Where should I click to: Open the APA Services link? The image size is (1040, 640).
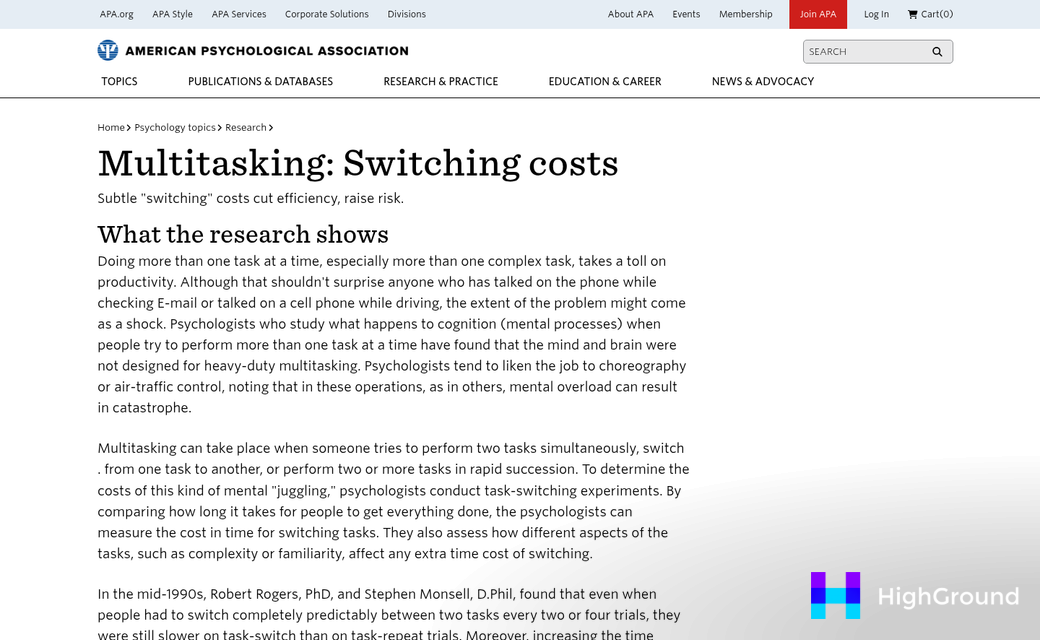click(239, 14)
